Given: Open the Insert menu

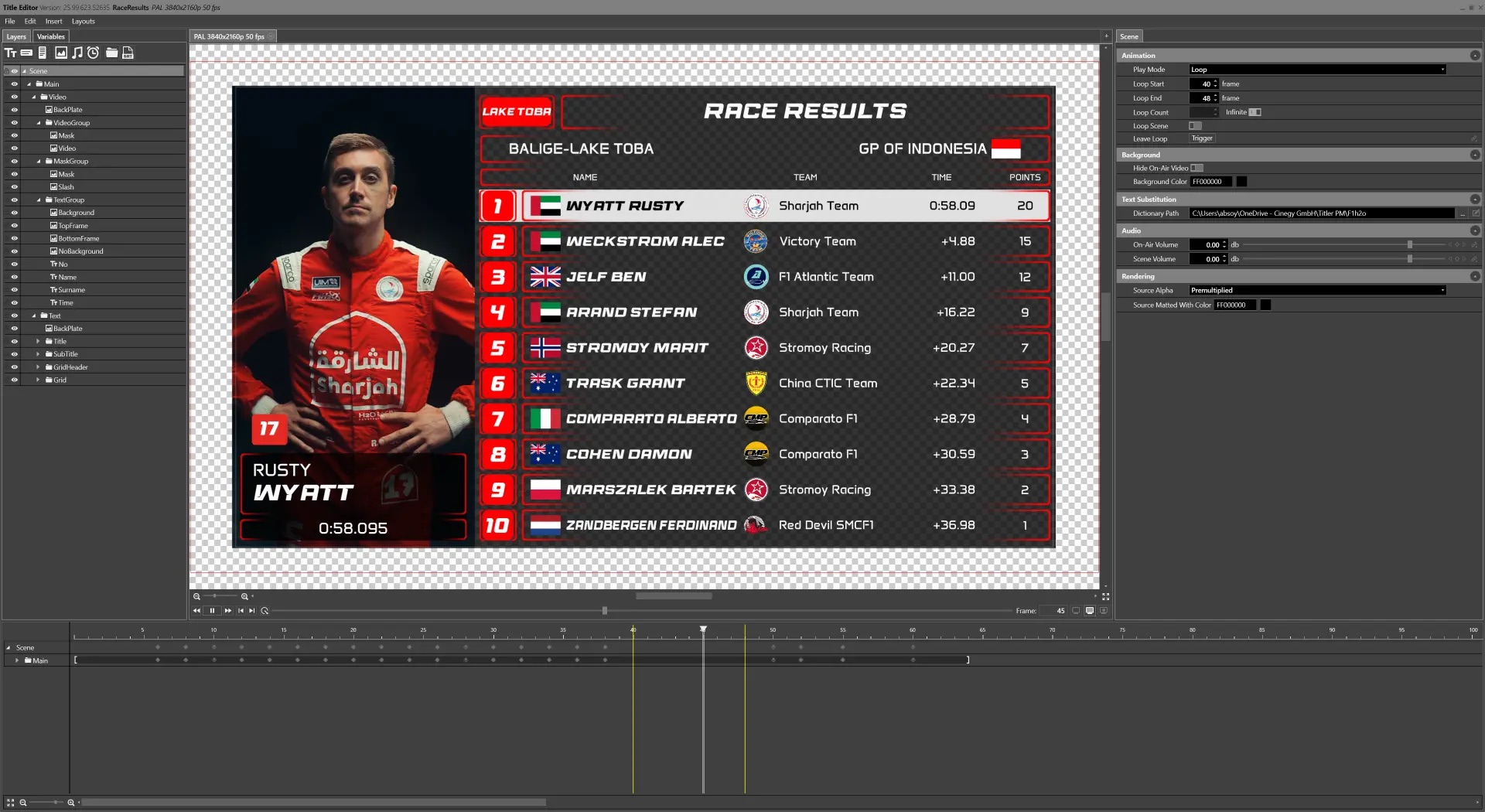Looking at the screenshot, I should click(x=53, y=21).
